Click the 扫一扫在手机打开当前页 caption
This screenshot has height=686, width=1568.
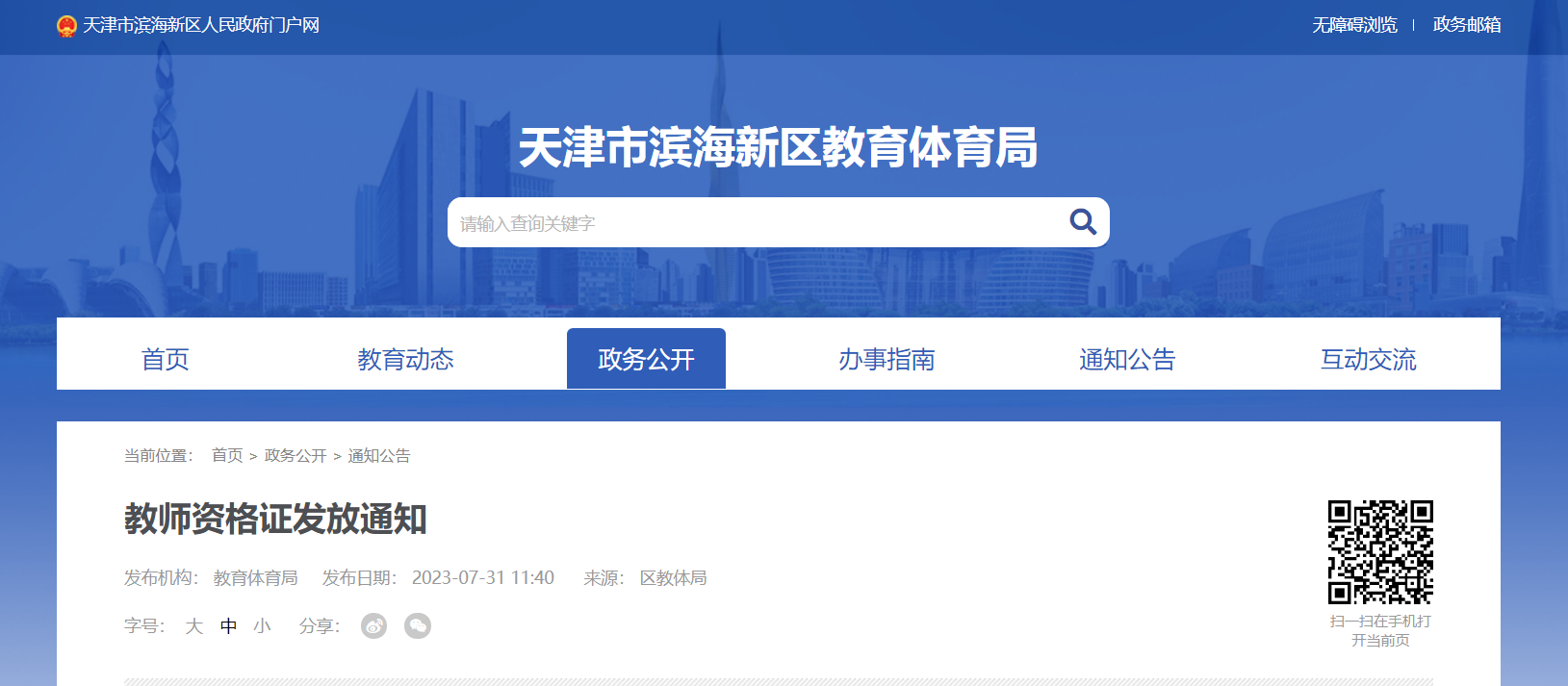click(x=1380, y=630)
